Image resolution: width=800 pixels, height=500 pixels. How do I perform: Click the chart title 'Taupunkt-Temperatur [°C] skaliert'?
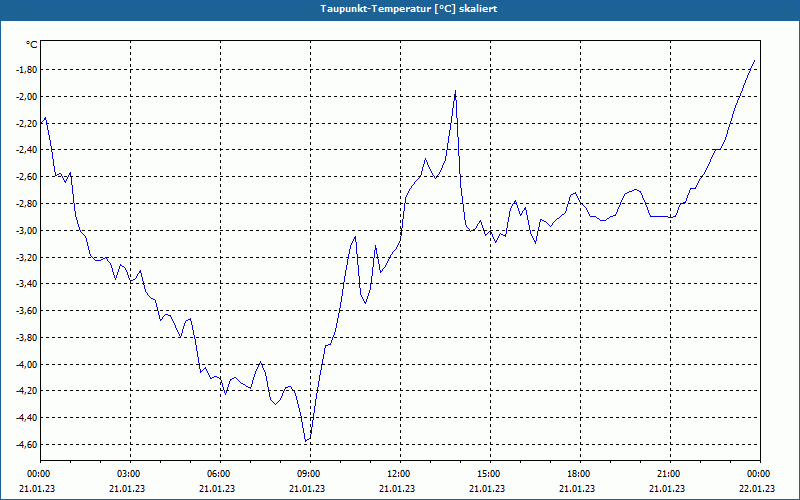point(409,9)
